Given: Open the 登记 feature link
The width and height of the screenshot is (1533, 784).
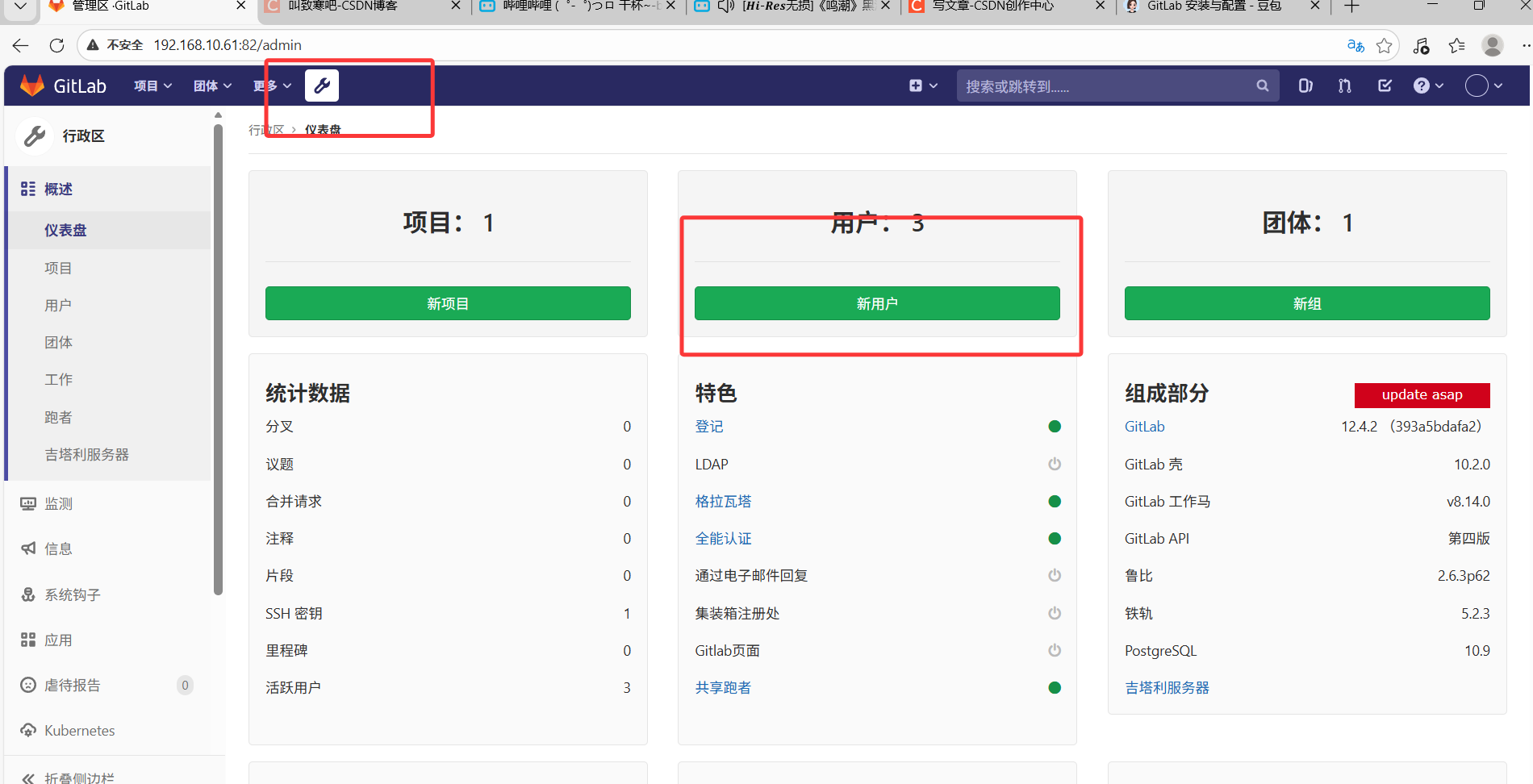Looking at the screenshot, I should (x=709, y=427).
